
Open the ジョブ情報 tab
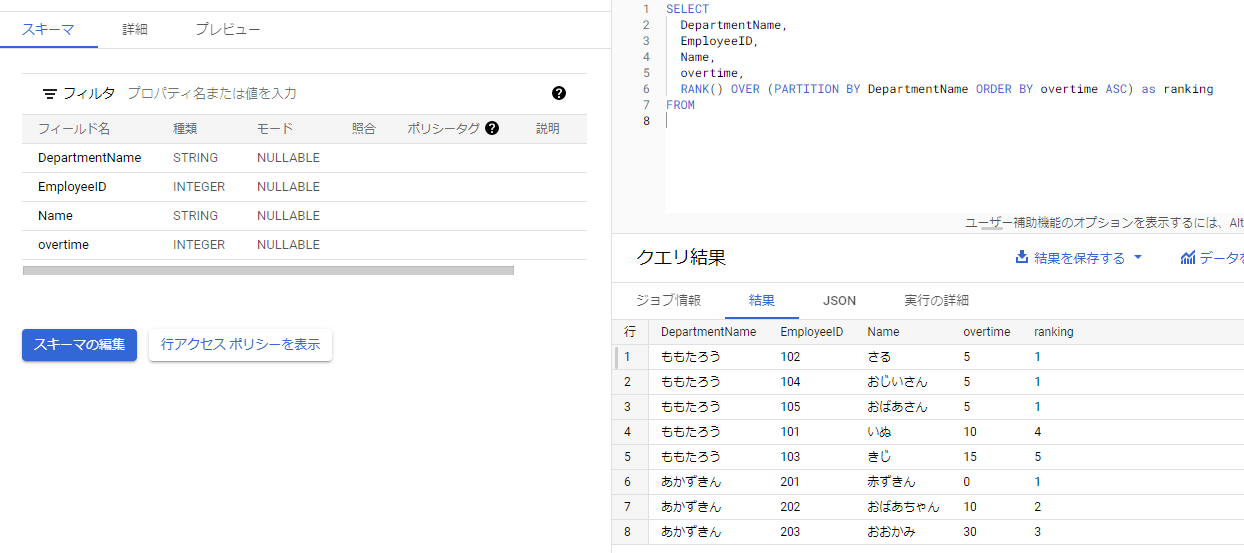[668, 300]
